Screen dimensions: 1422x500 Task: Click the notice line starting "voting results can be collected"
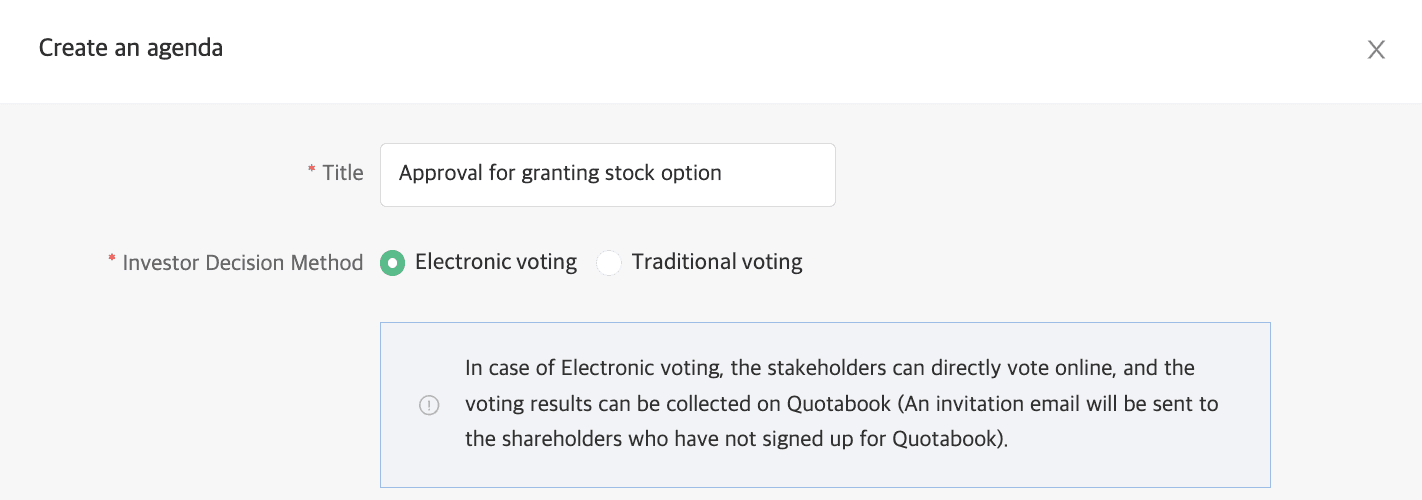(x=841, y=404)
